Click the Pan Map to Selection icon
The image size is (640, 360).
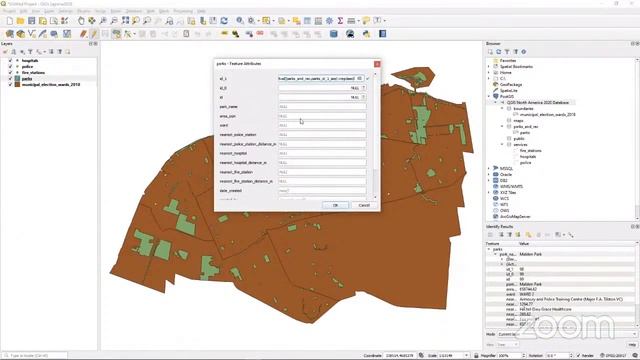pos(92,21)
